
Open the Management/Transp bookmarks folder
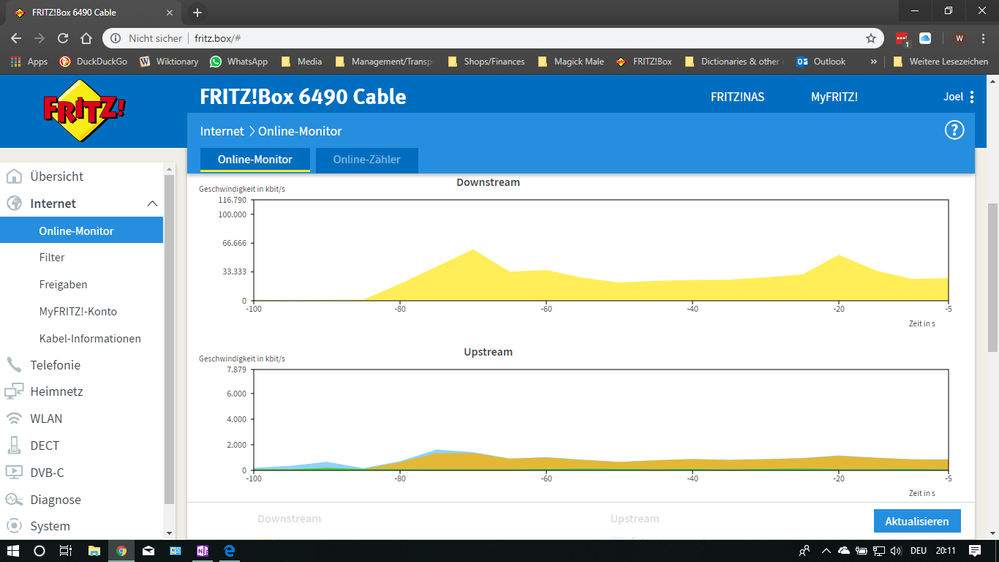(384, 62)
